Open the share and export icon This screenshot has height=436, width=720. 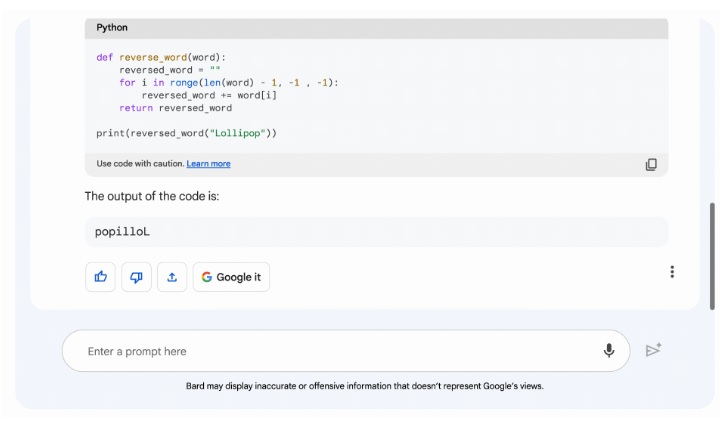[171, 277]
